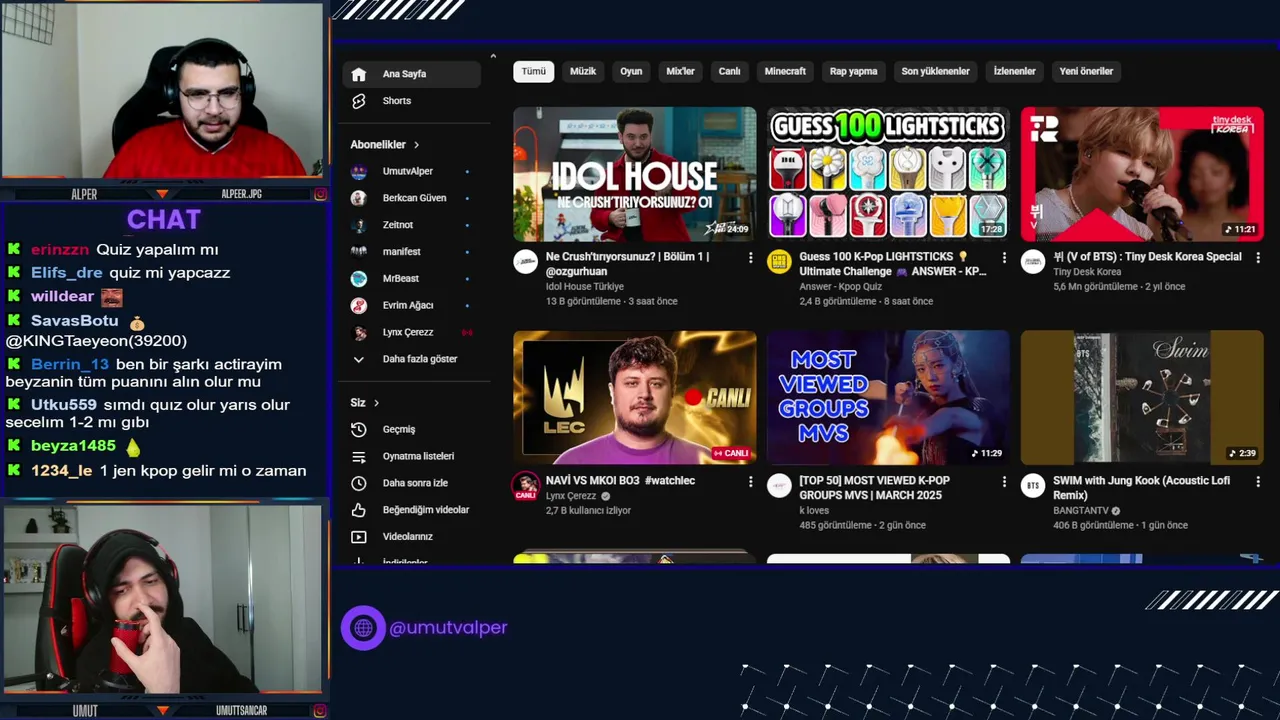This screenshot has width=1280, height=720.
Task: Click the Tiny Desk Korea V thumbnail
Action: click(x=1142, y=174)
